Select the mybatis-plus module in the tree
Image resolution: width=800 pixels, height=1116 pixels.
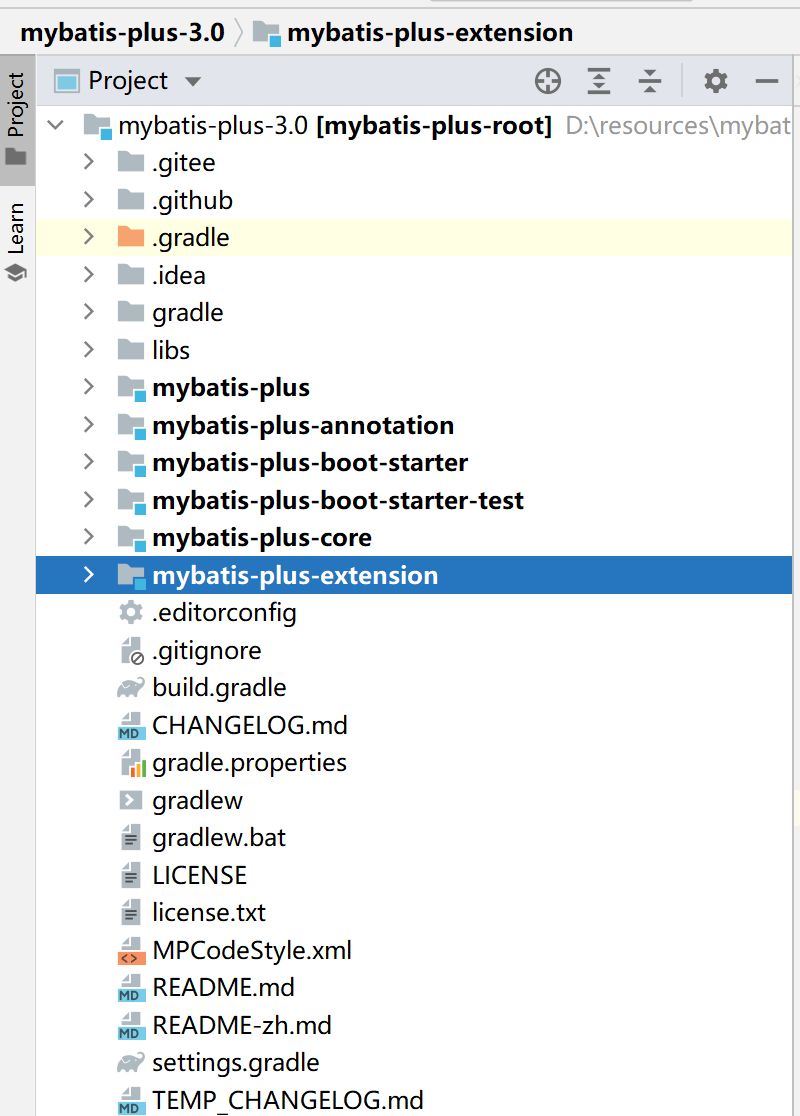(x=231, y=388)
